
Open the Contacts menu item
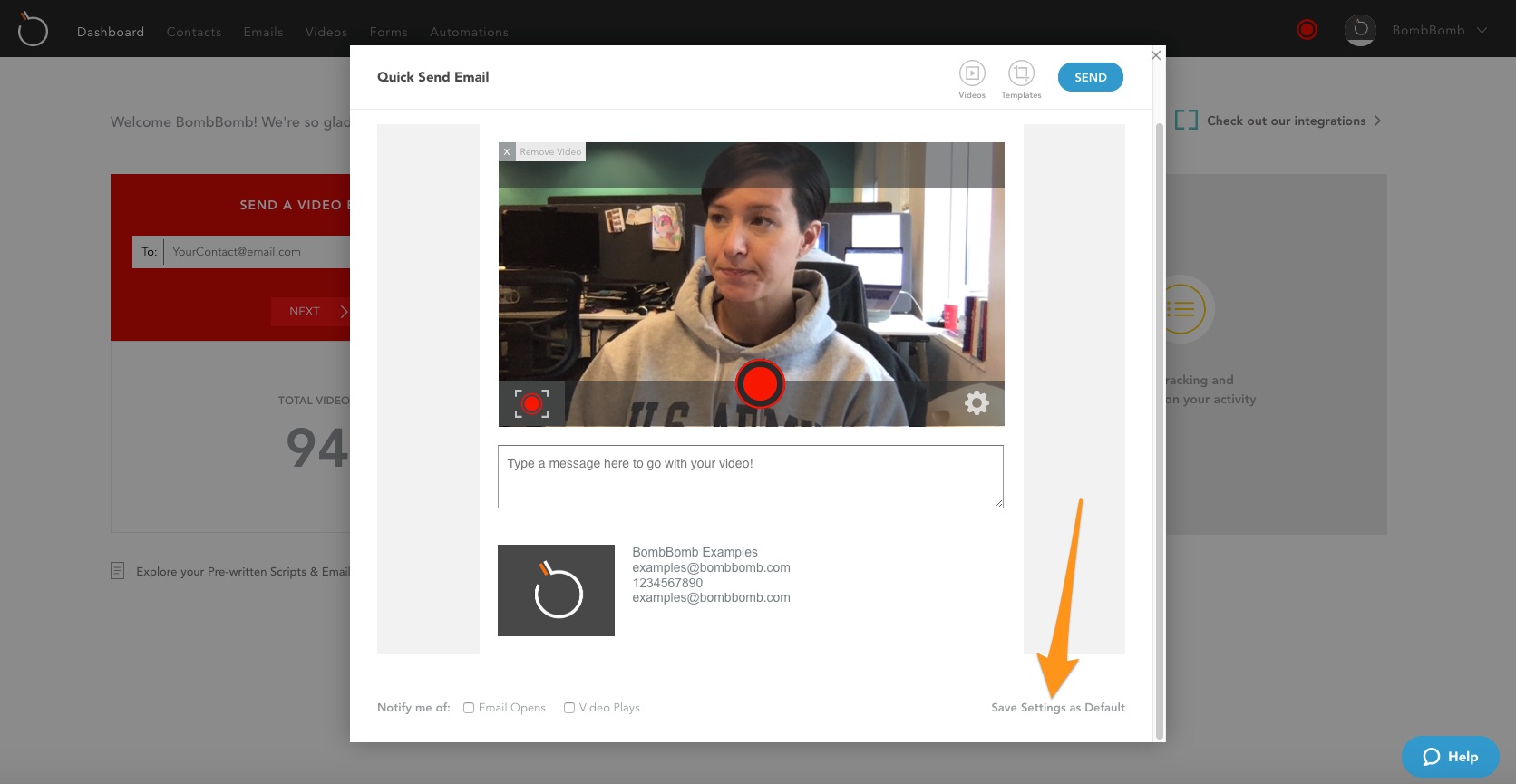click(x=194, y=32)
